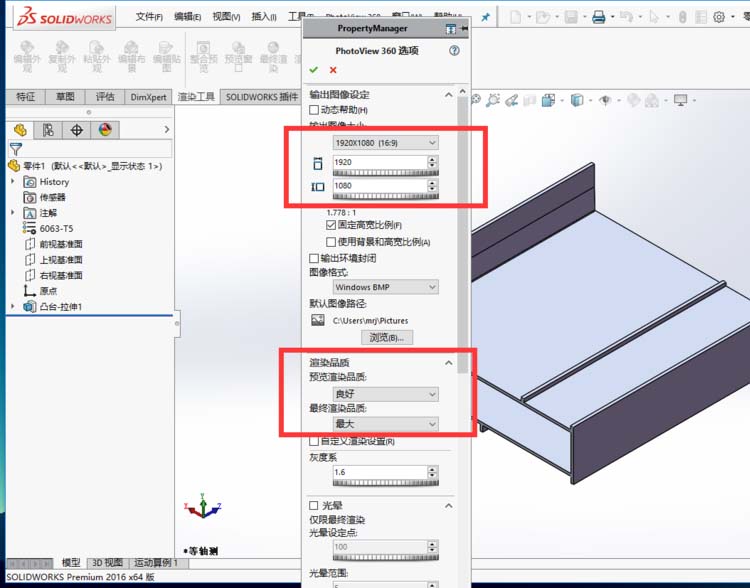750x588 pixels.
Task: Click the Integrated Preview toolbar icon
Action: click(203, 57)
